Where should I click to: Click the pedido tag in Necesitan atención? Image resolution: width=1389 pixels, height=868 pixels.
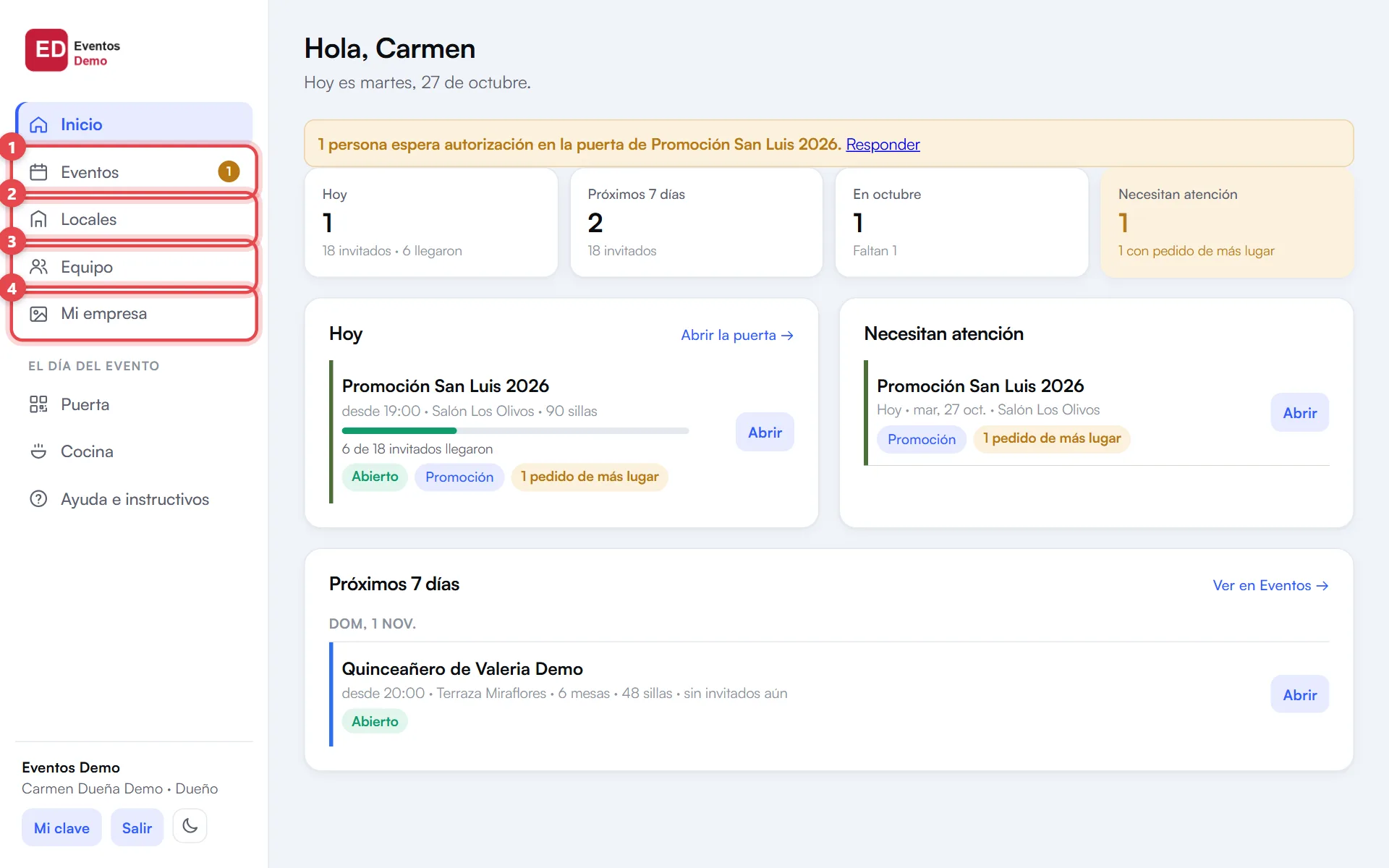point(1052,439)
